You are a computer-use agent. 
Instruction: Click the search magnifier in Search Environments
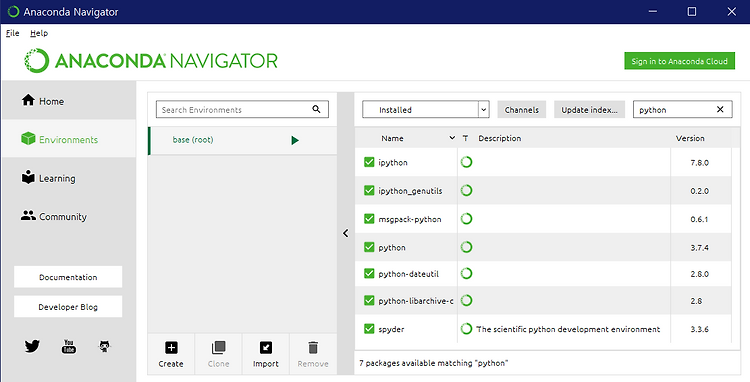coord(316,109)
